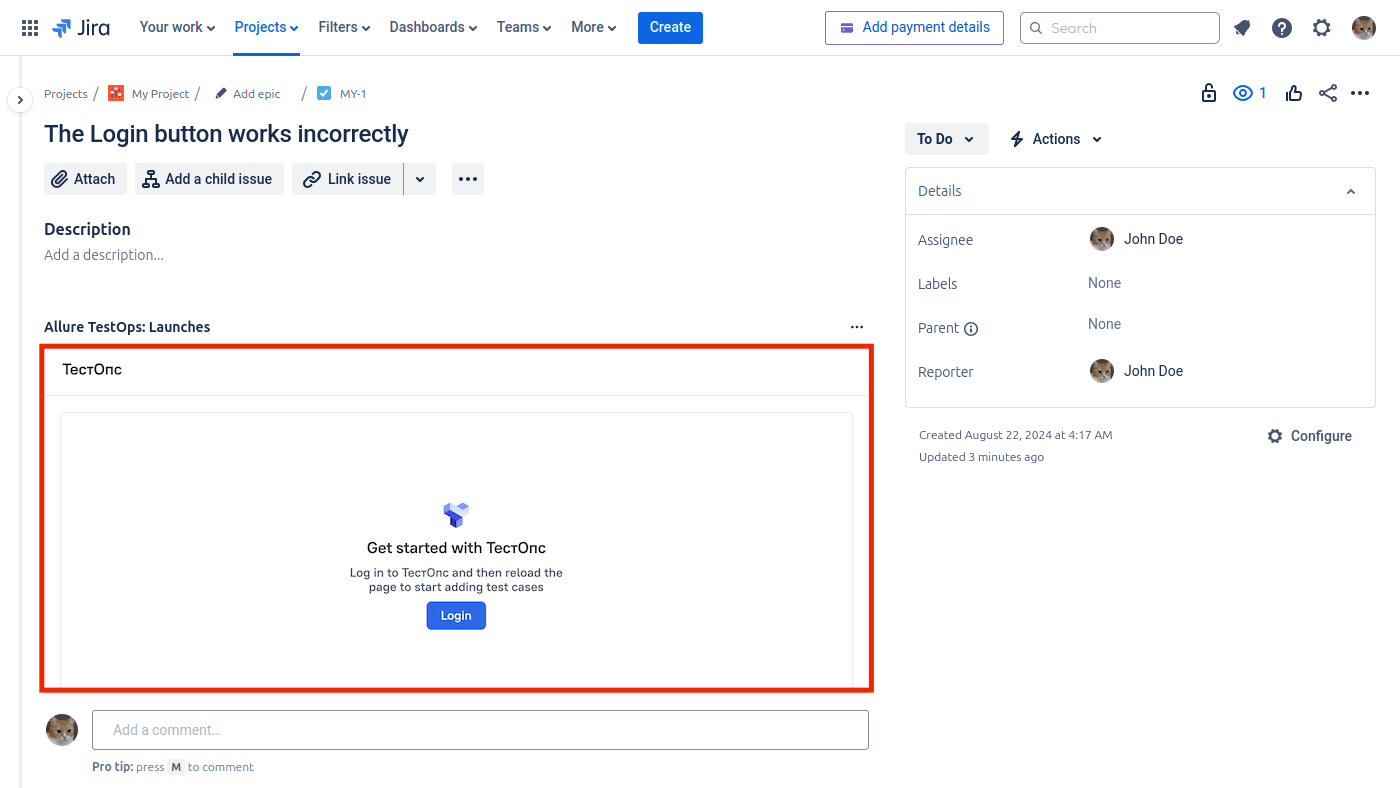Click the share icon on the issue
The image size is (1400, 788).
click(x=1327, y=93)
